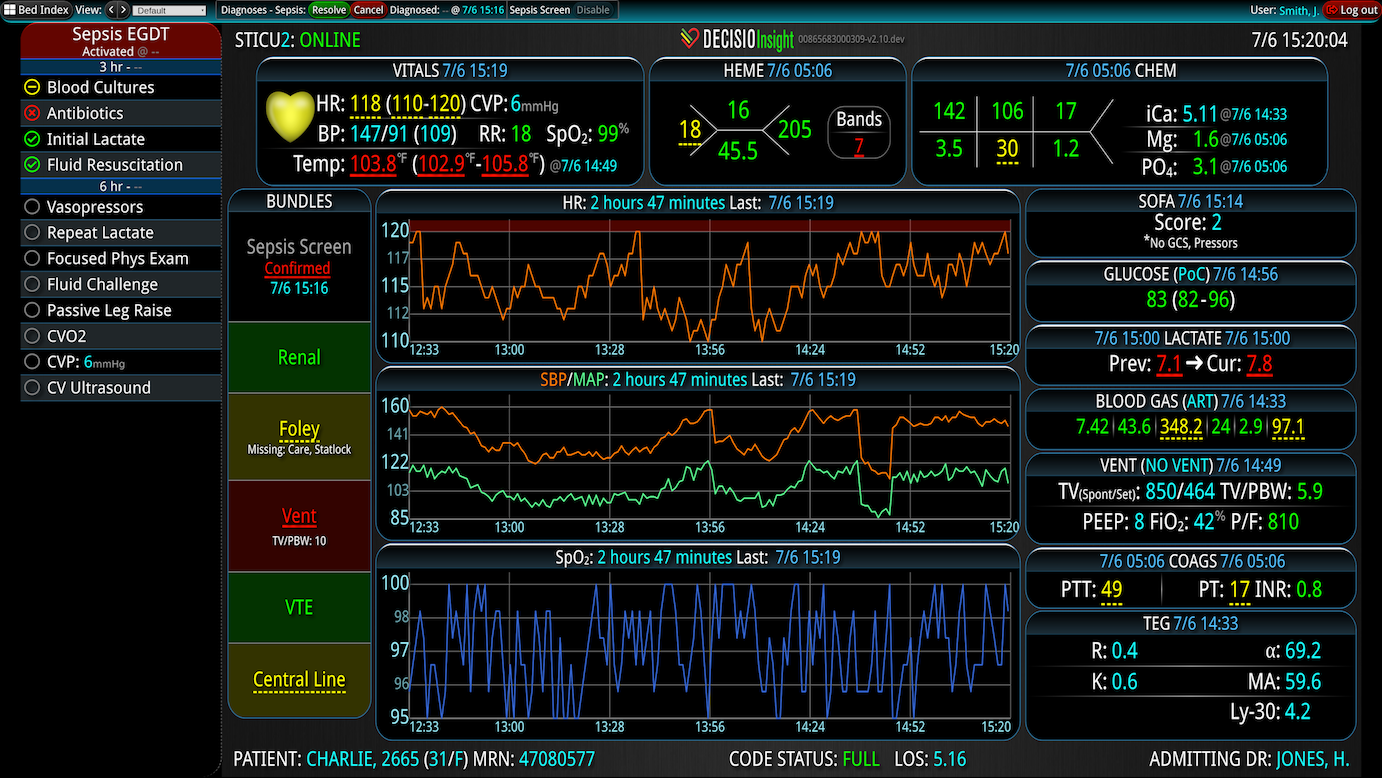Viewport: 1382px width, 778px height.
Task: Open the Sepsis EGDT header
Action: coord(121,41)
